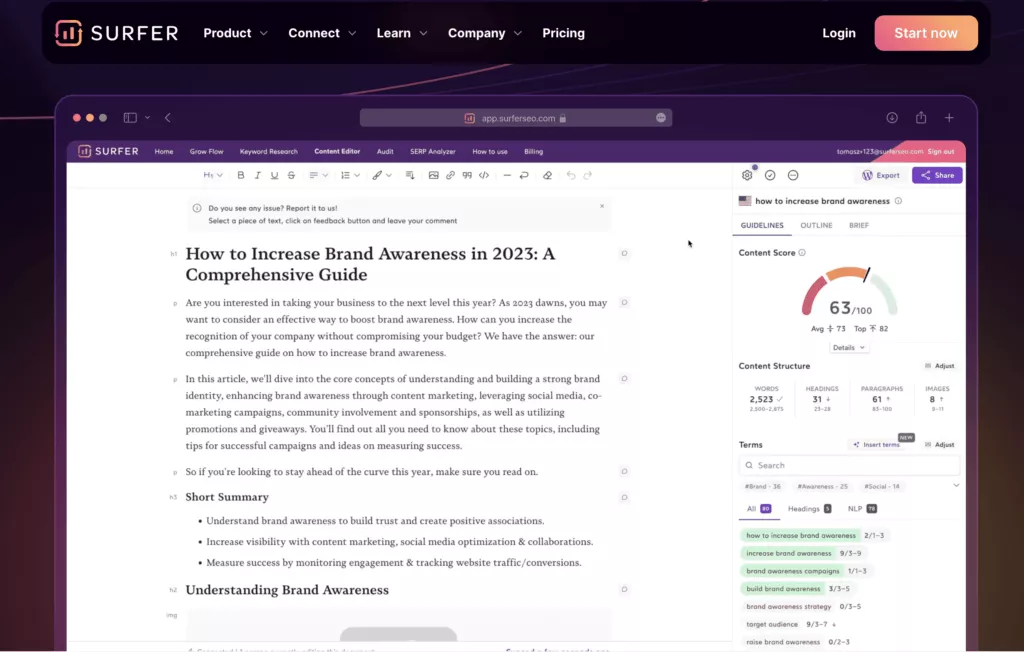Open the Product menu in Surfer navbar

click(x=235, y=33)
